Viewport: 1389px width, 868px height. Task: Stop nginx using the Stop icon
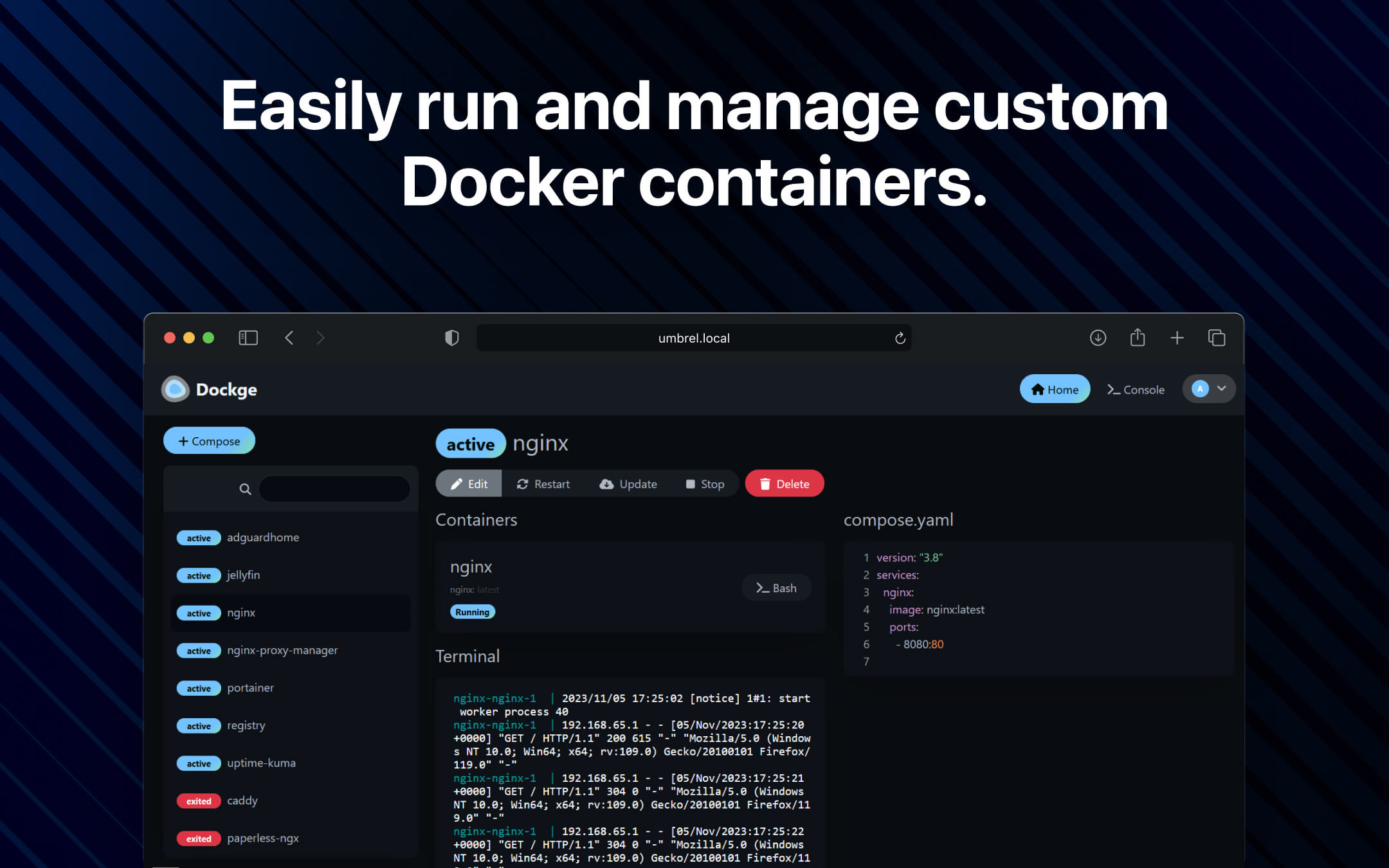[x=691, y=484]
